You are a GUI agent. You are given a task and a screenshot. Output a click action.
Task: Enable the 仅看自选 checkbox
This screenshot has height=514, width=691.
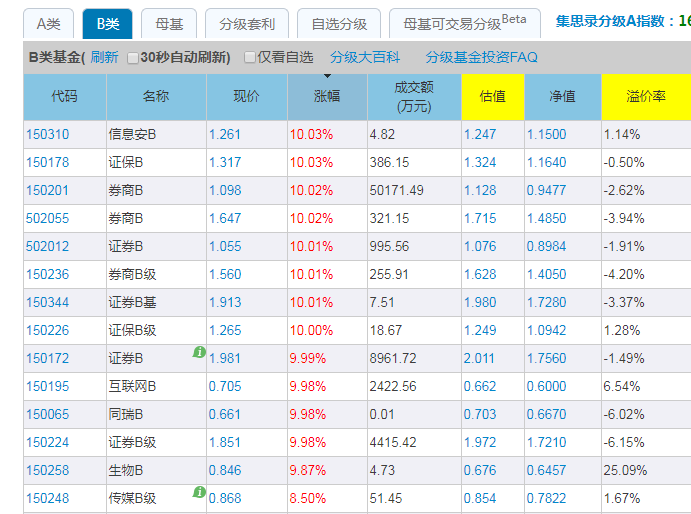pos(250,58)
